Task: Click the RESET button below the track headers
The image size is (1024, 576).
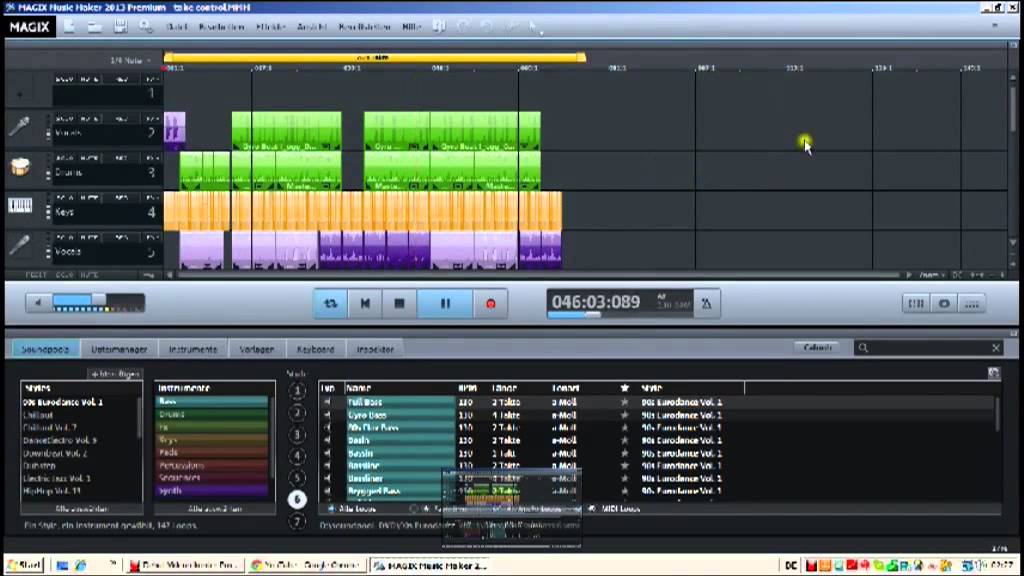Action: click(36, 276)
